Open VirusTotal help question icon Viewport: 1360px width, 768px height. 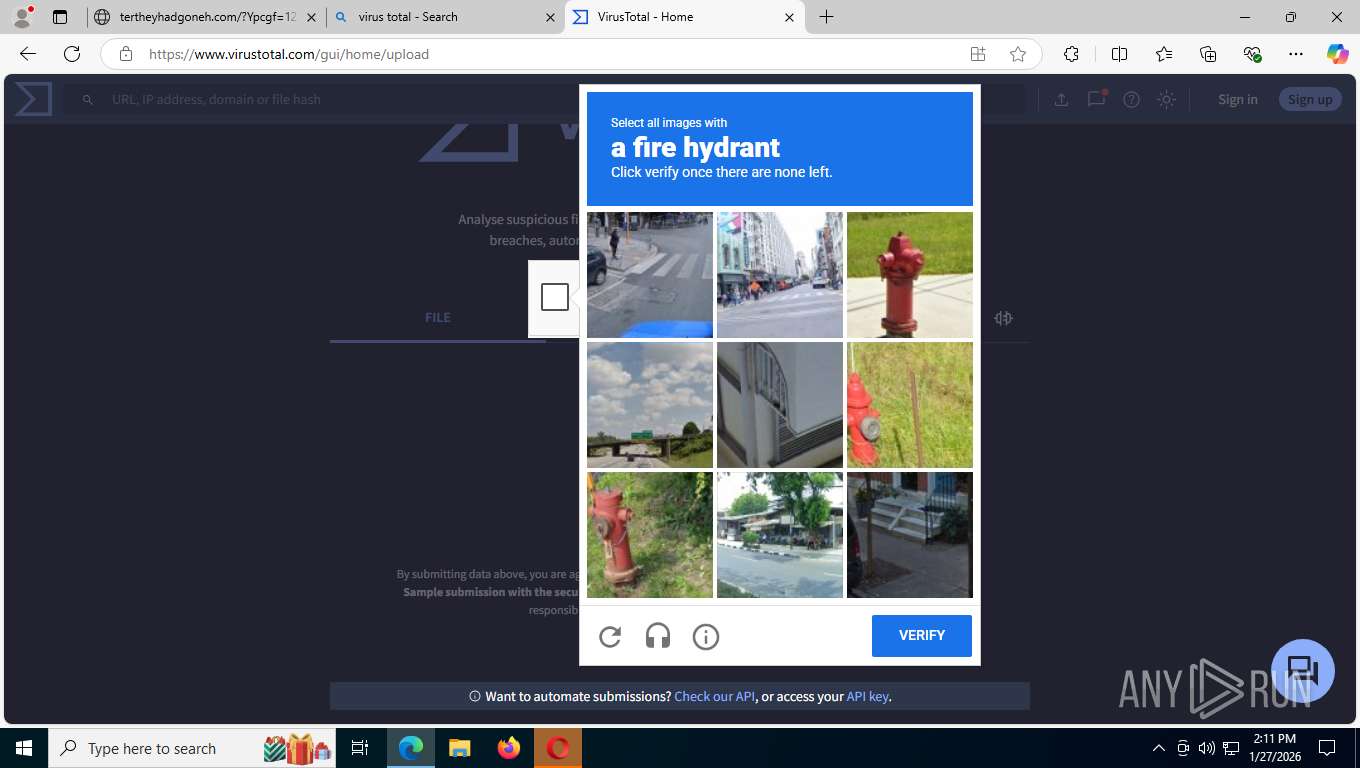coord(1131,99)
